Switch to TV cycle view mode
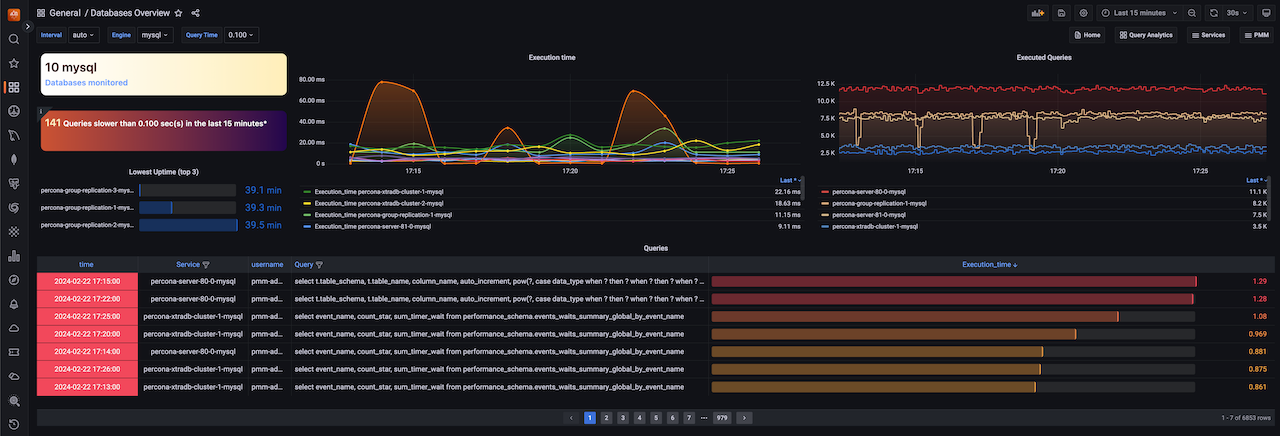 tap(1264, 13)
